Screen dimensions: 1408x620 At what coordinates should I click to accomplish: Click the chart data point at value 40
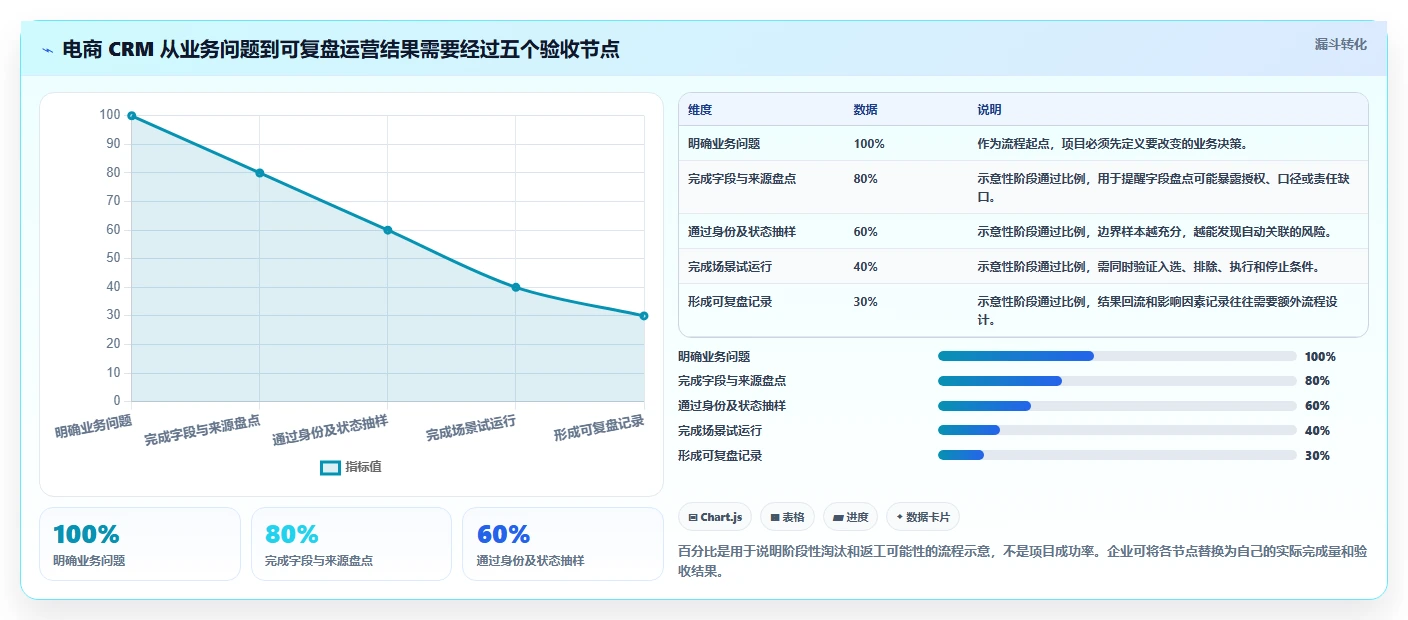515,287
